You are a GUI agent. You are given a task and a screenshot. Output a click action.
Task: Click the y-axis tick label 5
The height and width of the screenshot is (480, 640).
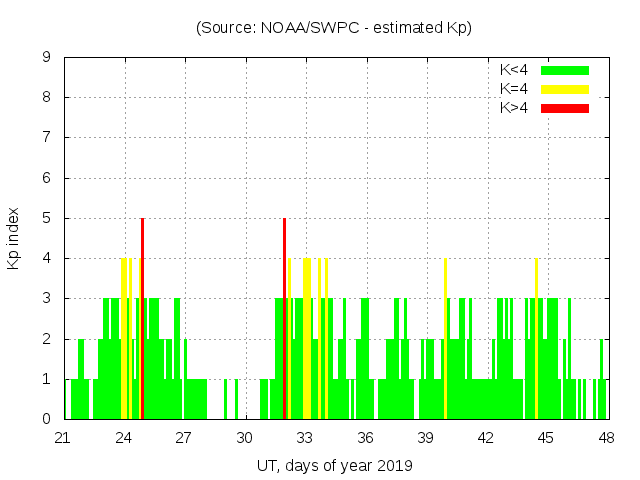(46, 218)
